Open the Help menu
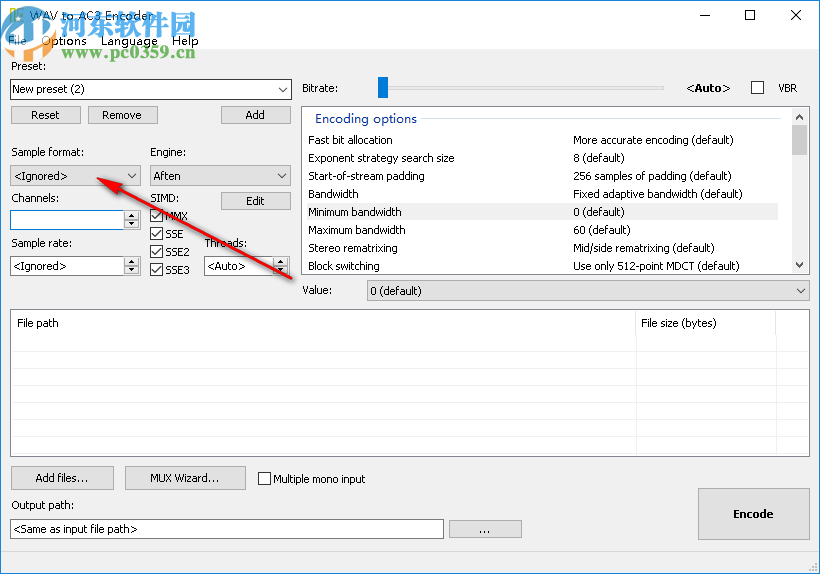Image resolution: width=820 pixels, height=574 pixels. pyautogui.click(x=185, y=41)
